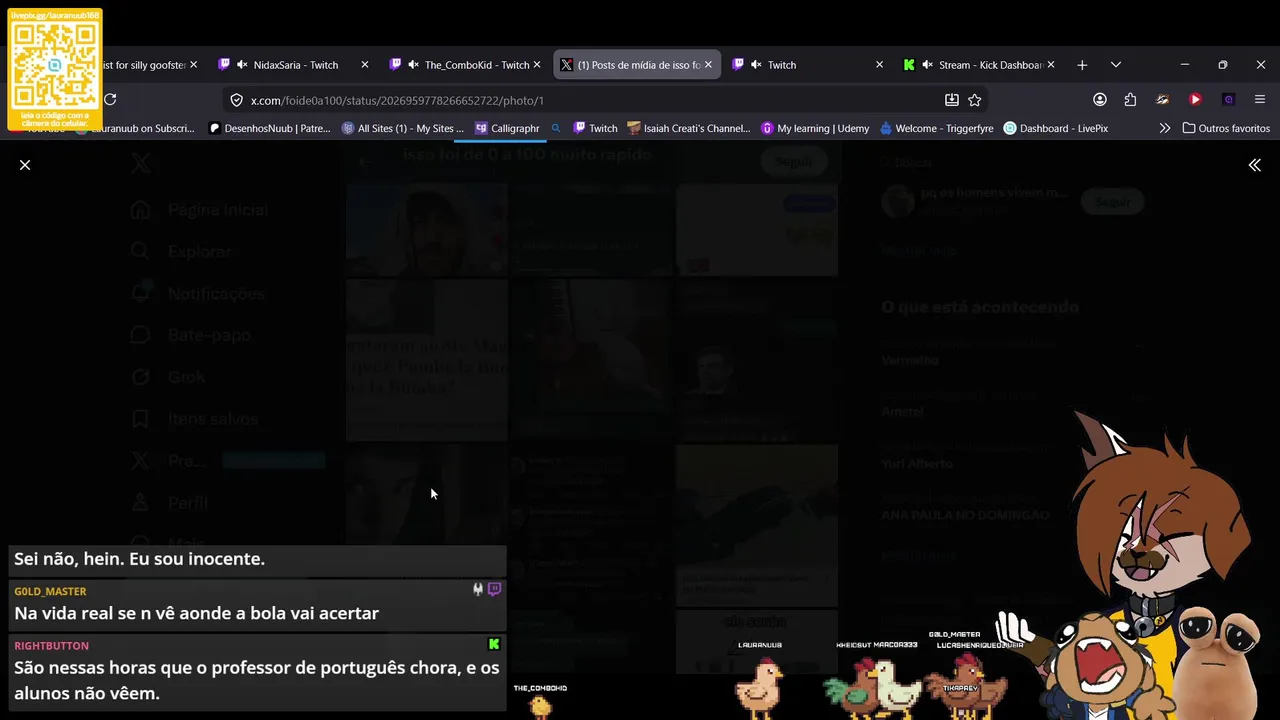Expand the list-all-tabs chevron
Screen dimensions: 1280x720
[1116, 65]
